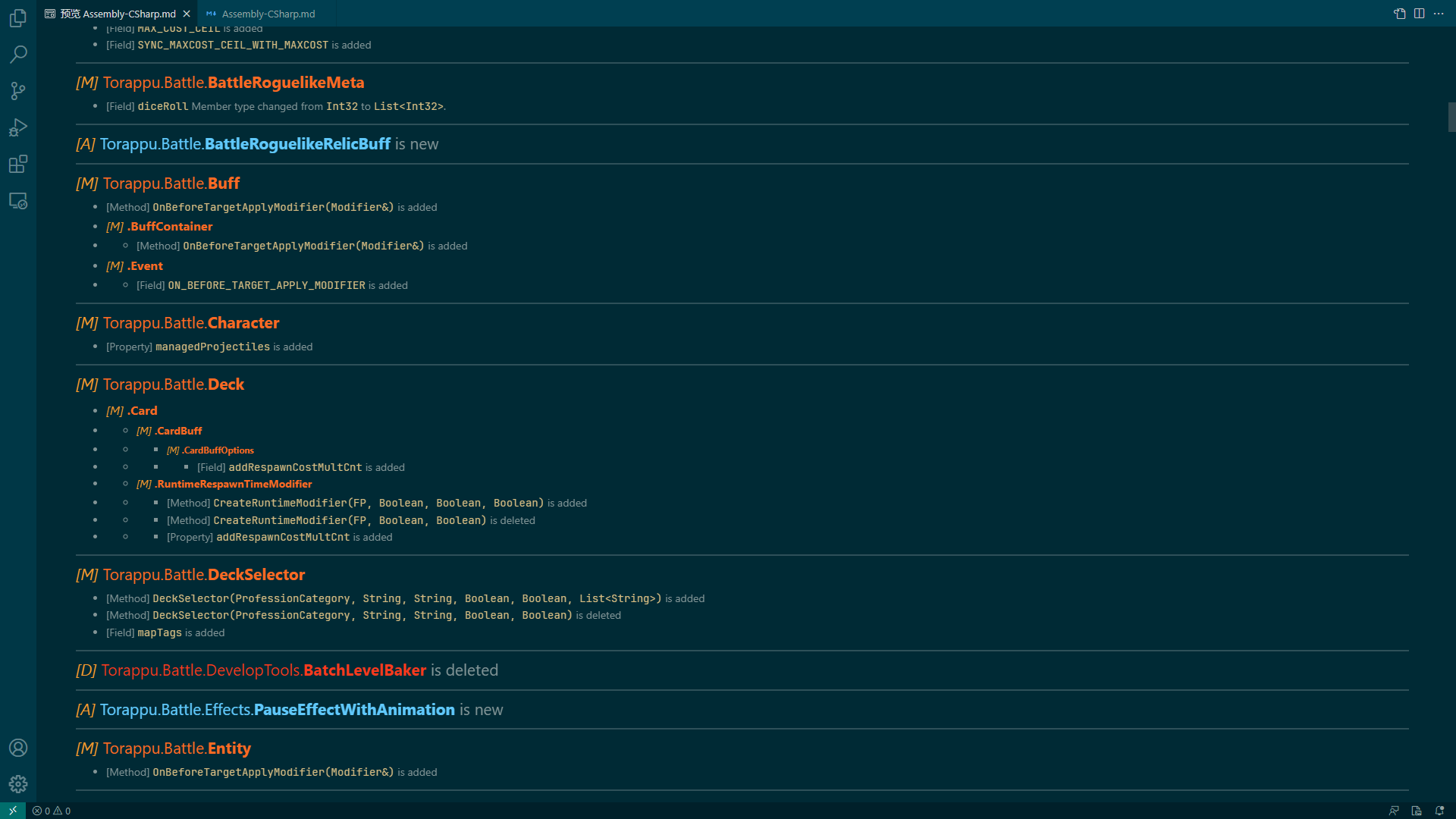Open More Actions ellipsis menu

[1439, 14]
